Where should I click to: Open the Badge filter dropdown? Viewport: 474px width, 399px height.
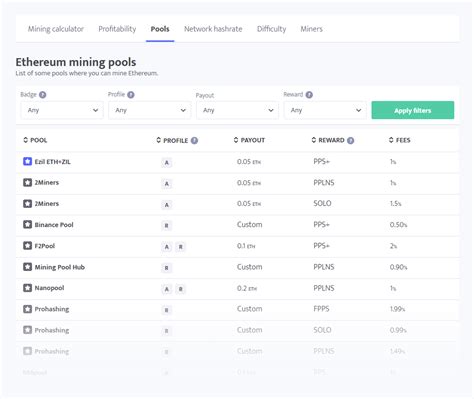(62, 110)
